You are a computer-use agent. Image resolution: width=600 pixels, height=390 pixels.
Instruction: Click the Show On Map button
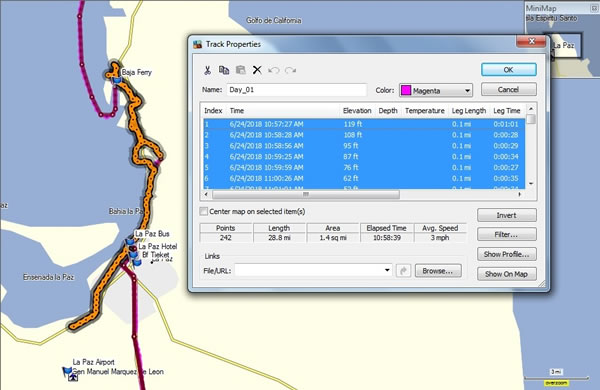[x=507, y=274]
